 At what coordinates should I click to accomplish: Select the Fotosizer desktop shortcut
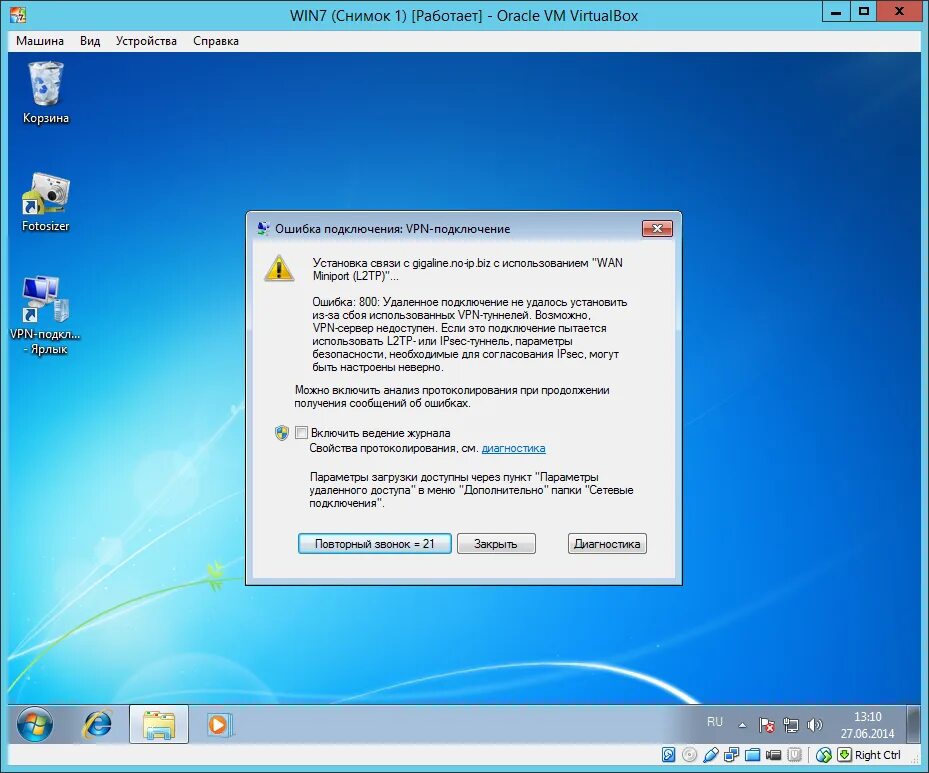[46, 202]
